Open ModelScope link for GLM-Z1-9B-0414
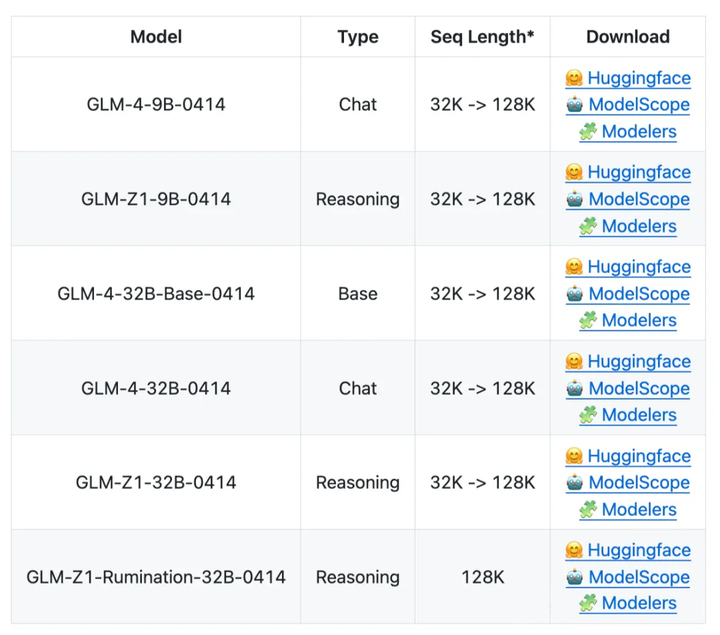 click(x=638, y=200)
